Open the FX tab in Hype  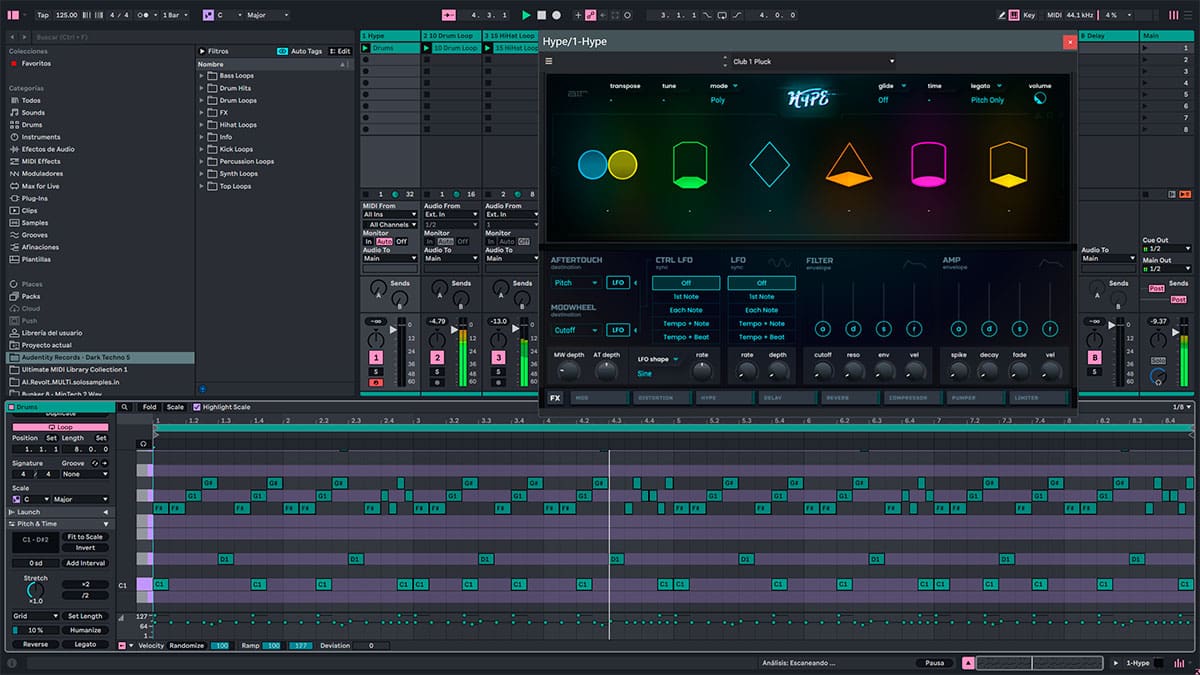click(555, 397)
